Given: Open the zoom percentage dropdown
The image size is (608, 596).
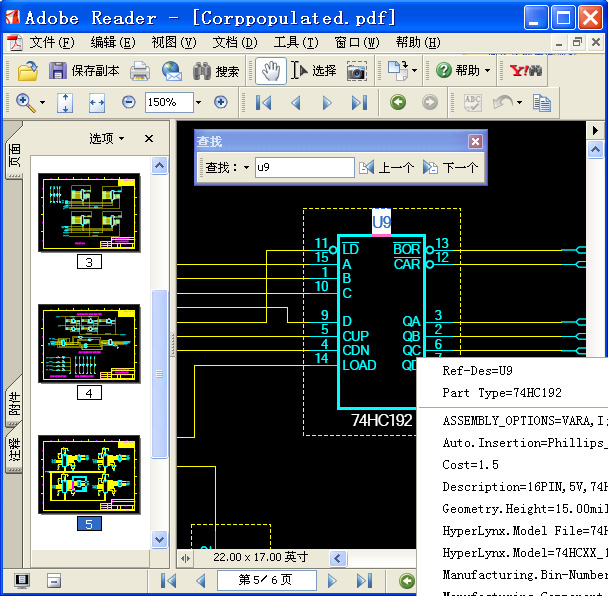Looking at the screenshot, I should 198,102.
